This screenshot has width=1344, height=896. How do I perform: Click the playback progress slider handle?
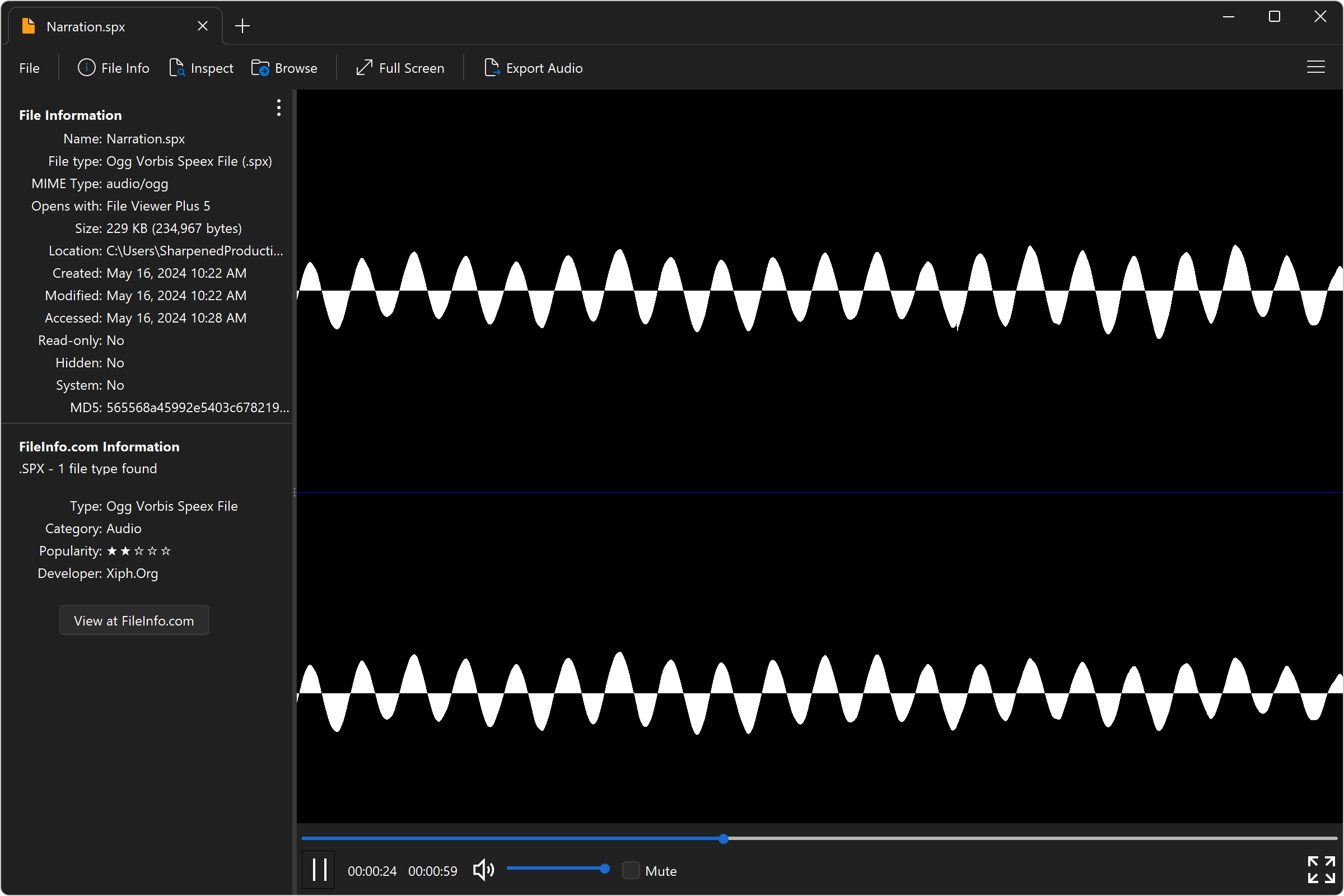724,838
